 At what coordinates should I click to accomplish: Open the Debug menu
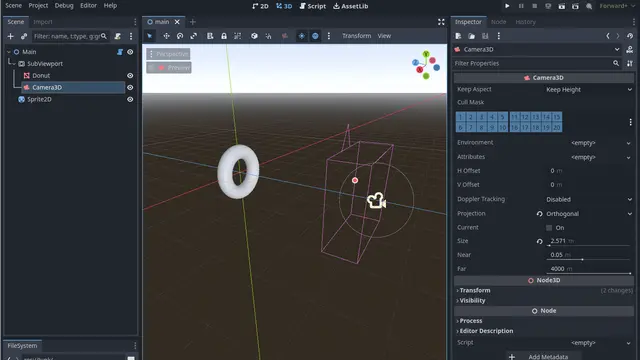pyautogui.click(x=64, y=6)
